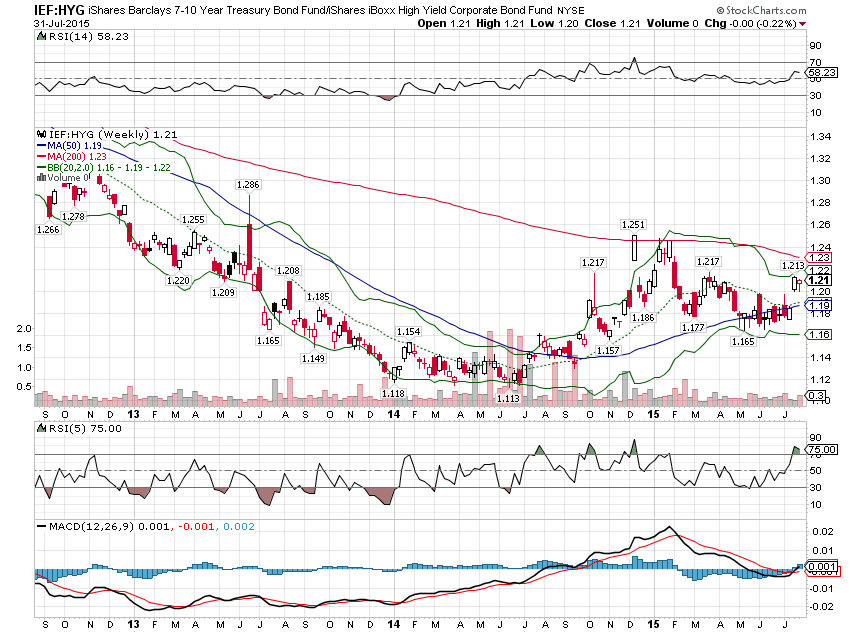The image size is (850, 633).
Task: Click the 1.177 price label
Action: click(693, 327)
